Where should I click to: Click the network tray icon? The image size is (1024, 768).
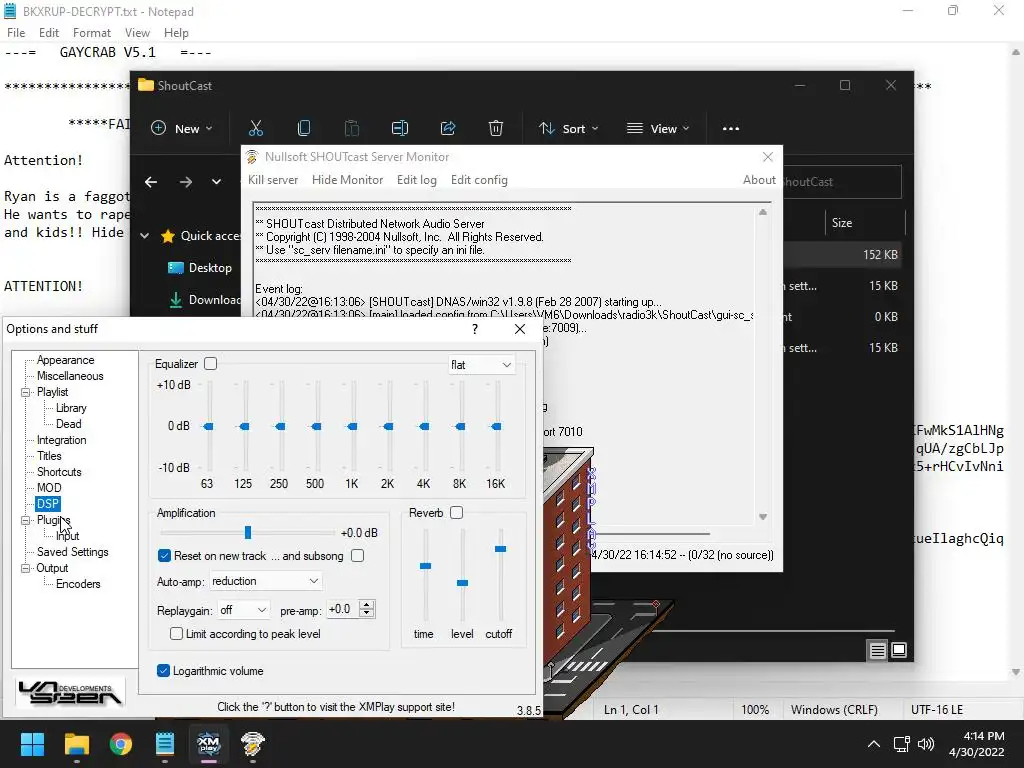[x=902, y=744]
